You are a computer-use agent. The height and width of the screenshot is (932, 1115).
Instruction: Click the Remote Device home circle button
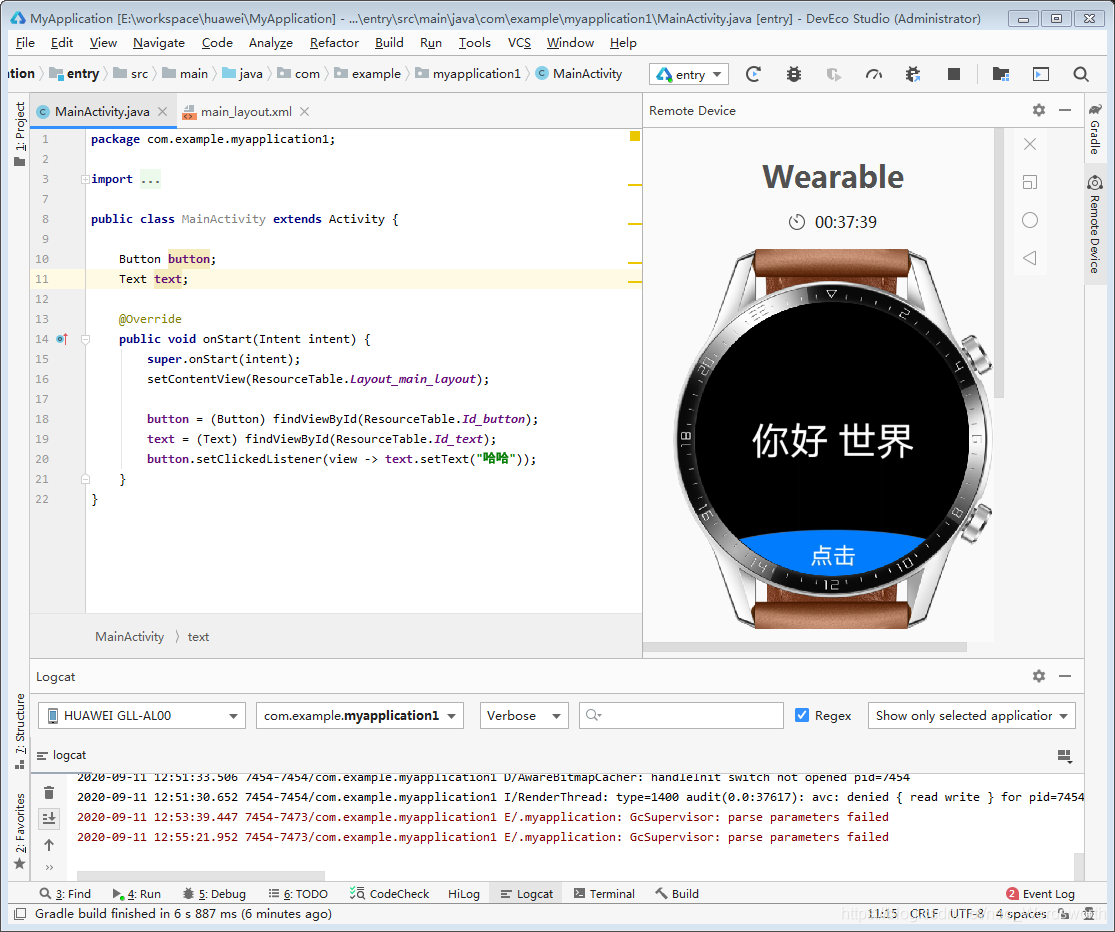coord(1030,220)
